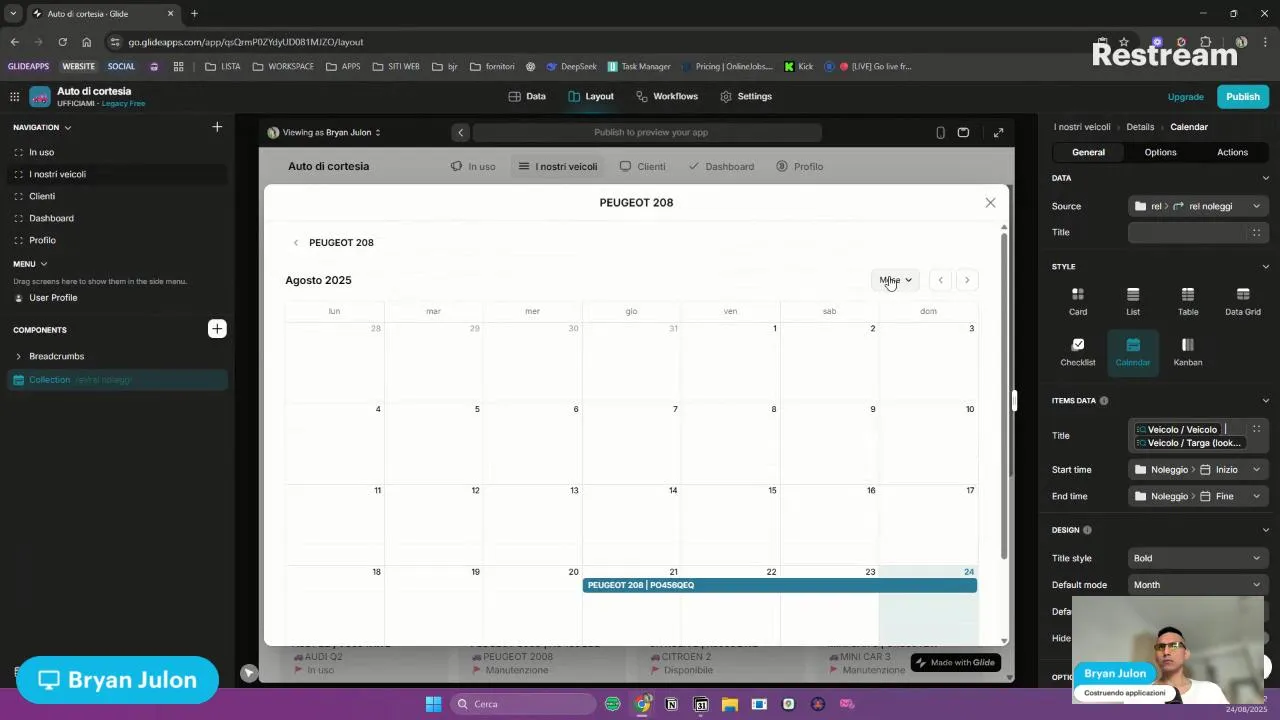1280x720 pixels.
Task: Click Items Data info icon
Action: (1104, 401)
